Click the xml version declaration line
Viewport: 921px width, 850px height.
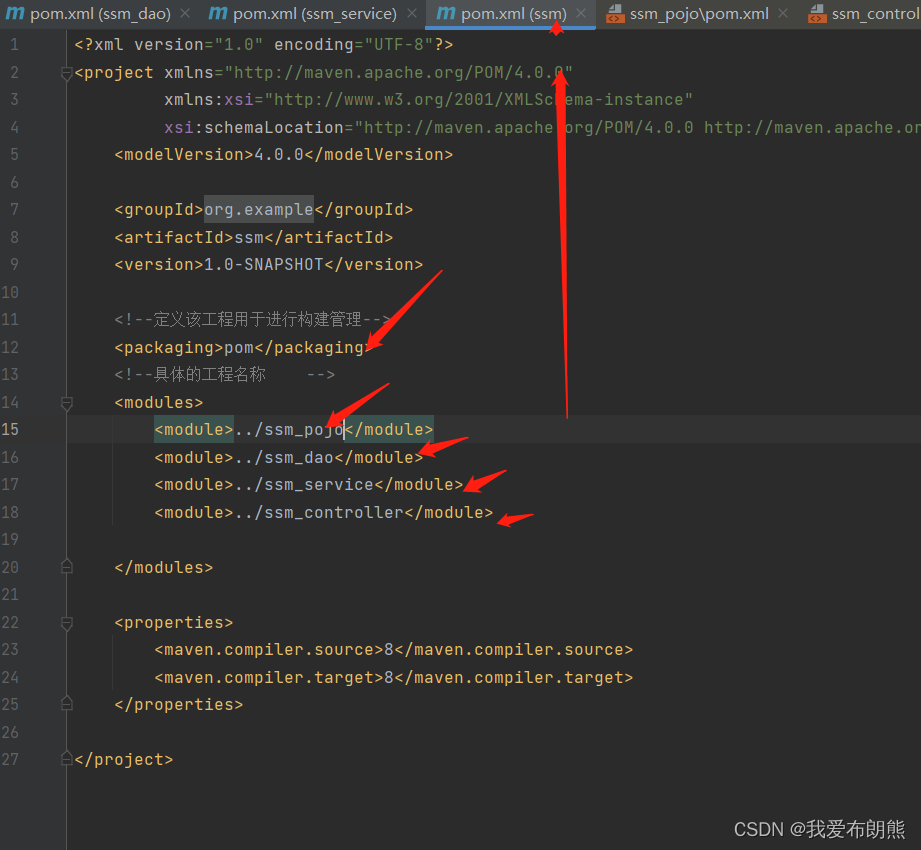click(264, 45)
